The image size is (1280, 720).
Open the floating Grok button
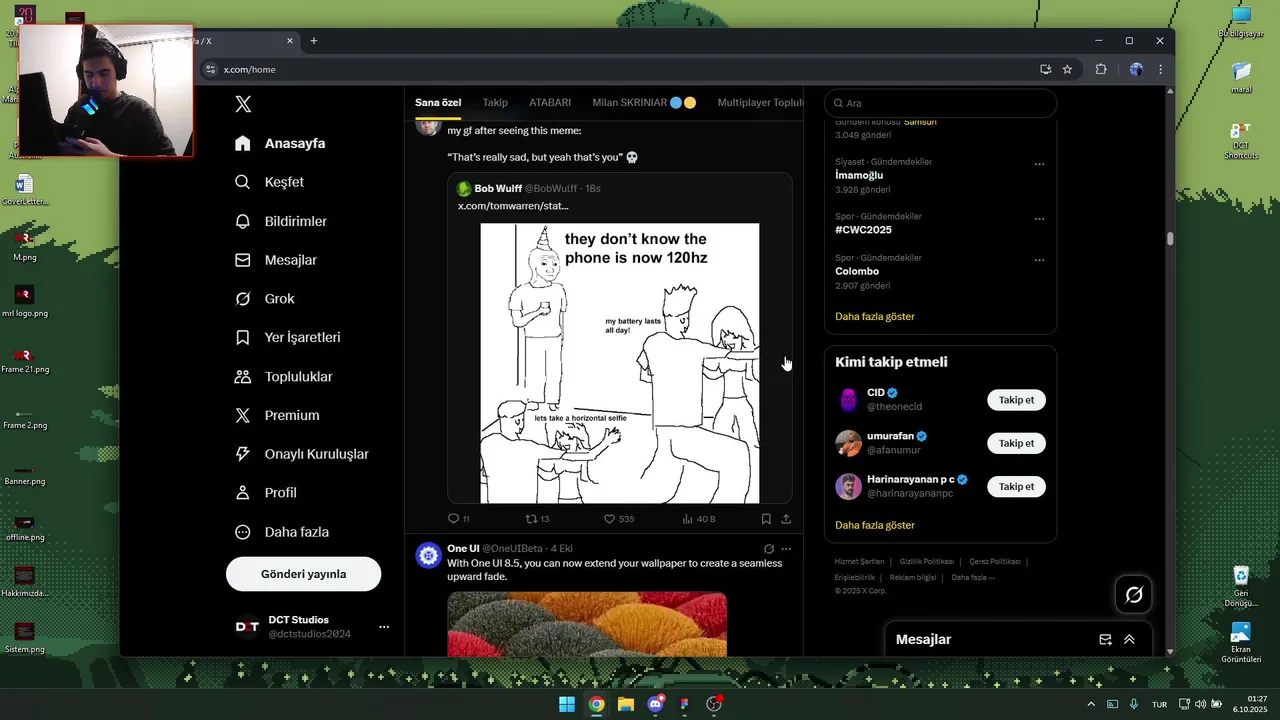pos(1134,595)
